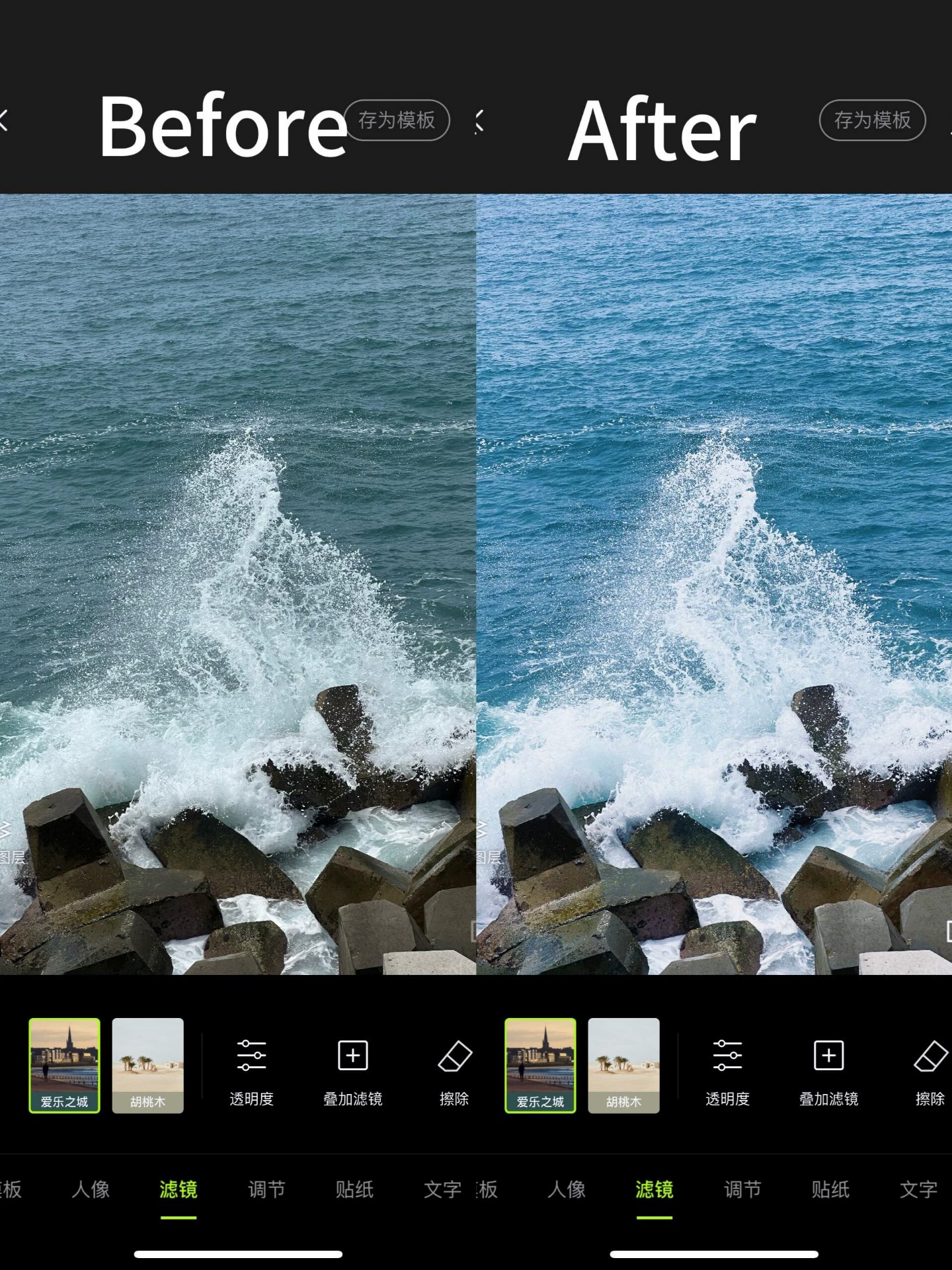Choose 爱乐之城 filter thumbnail in After panel

pyautogui.click(x=540, y=1065)
